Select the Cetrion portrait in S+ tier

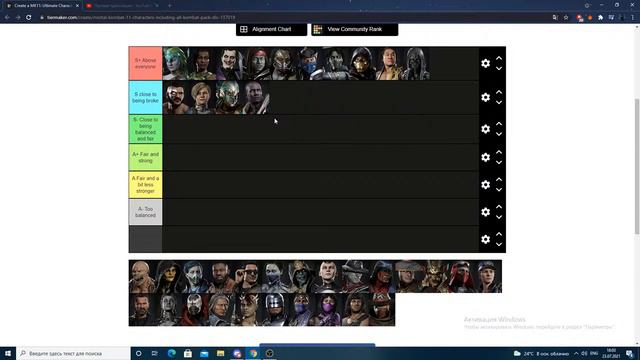[176, 63]
